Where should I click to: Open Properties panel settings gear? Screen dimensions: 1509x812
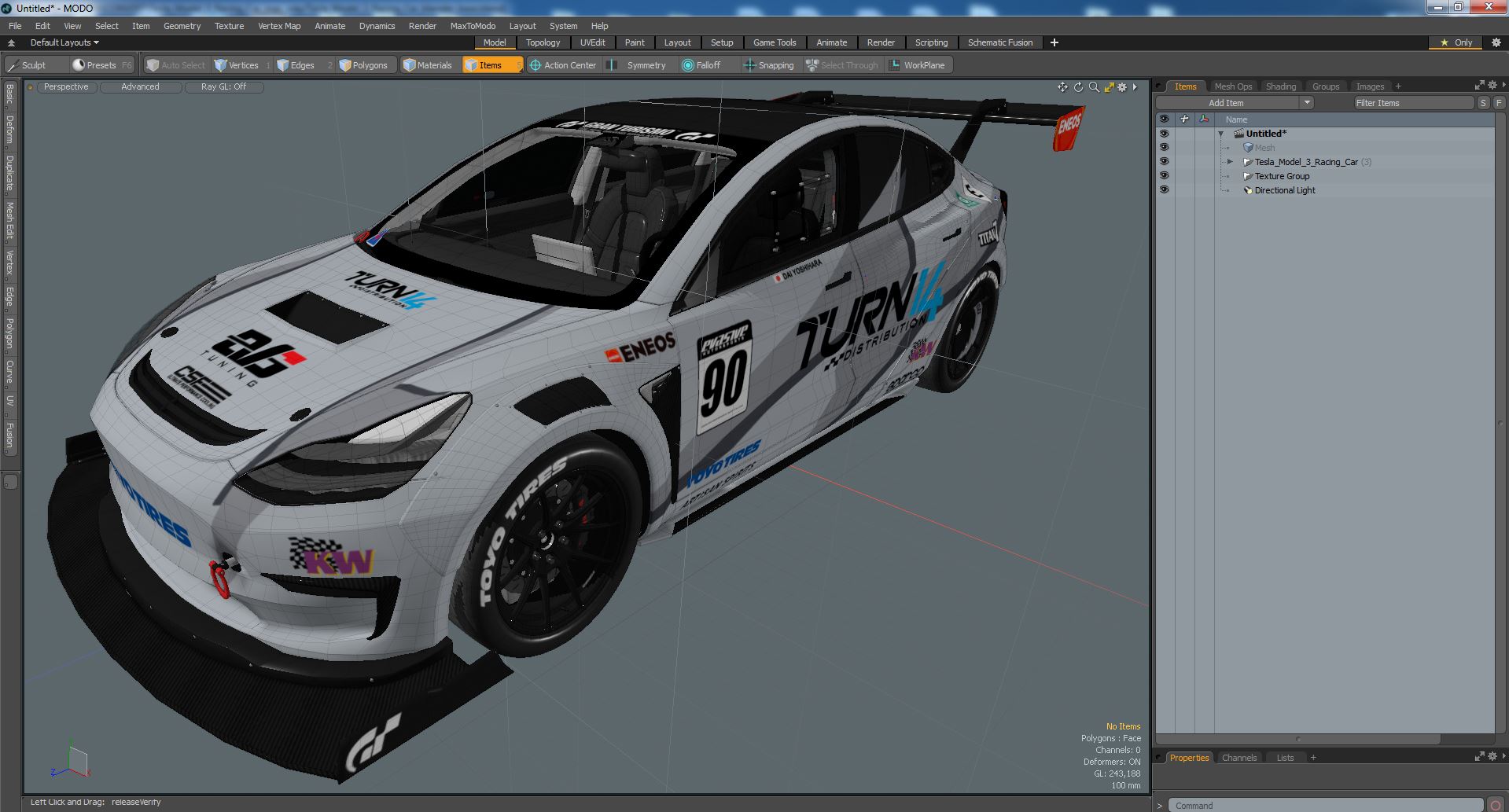[1492, 756]
